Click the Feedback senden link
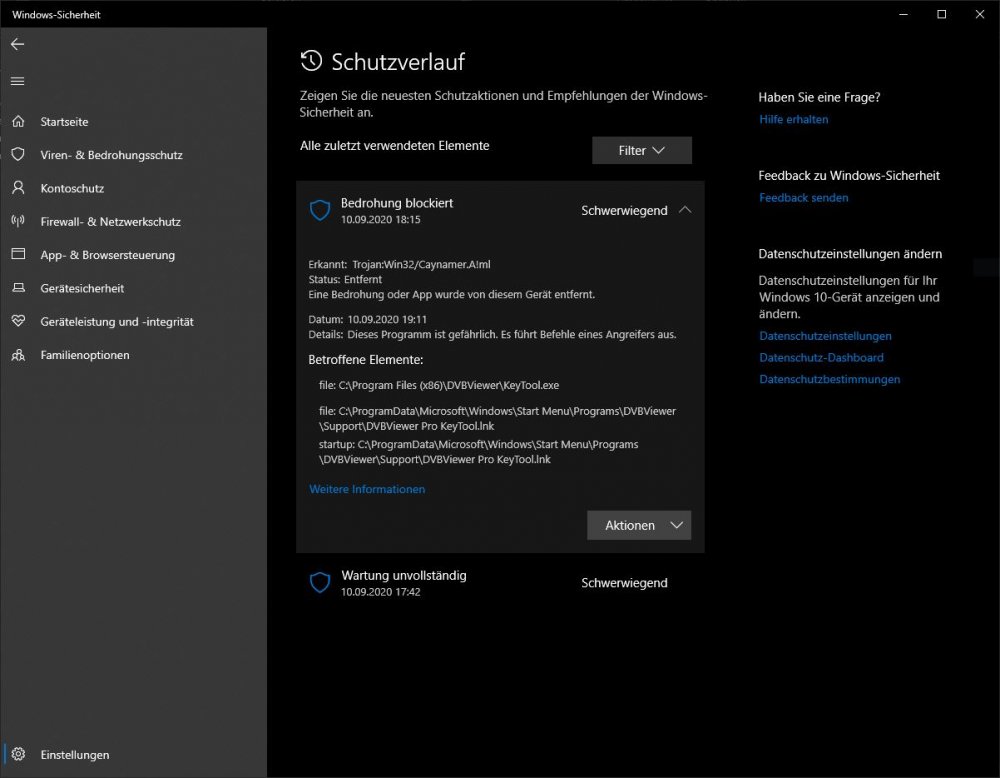 (803, 197)
